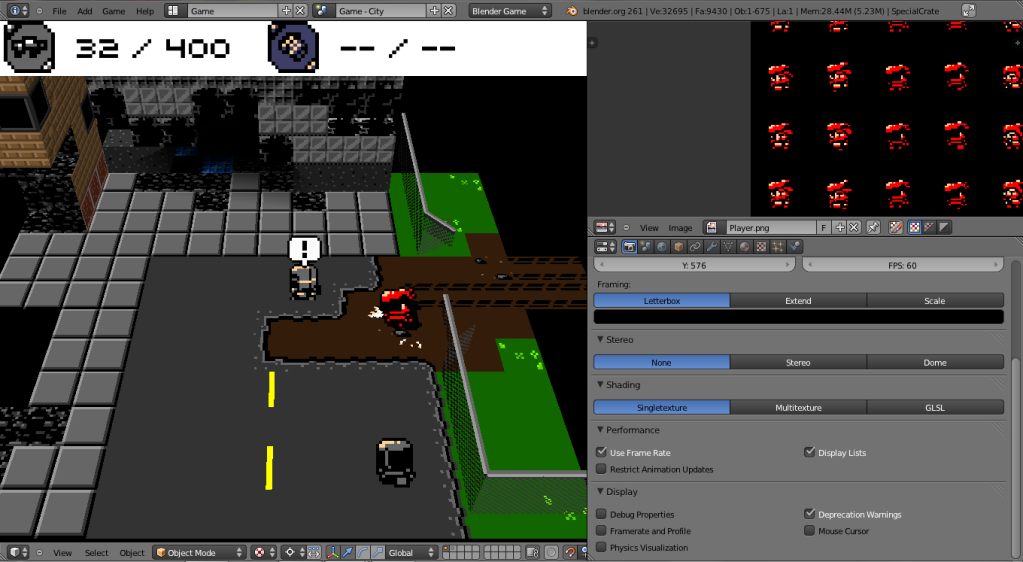This screenshot has height=562, width=1023.
Task: Open the image editor View menu
Action: click(x=649, y=228)
